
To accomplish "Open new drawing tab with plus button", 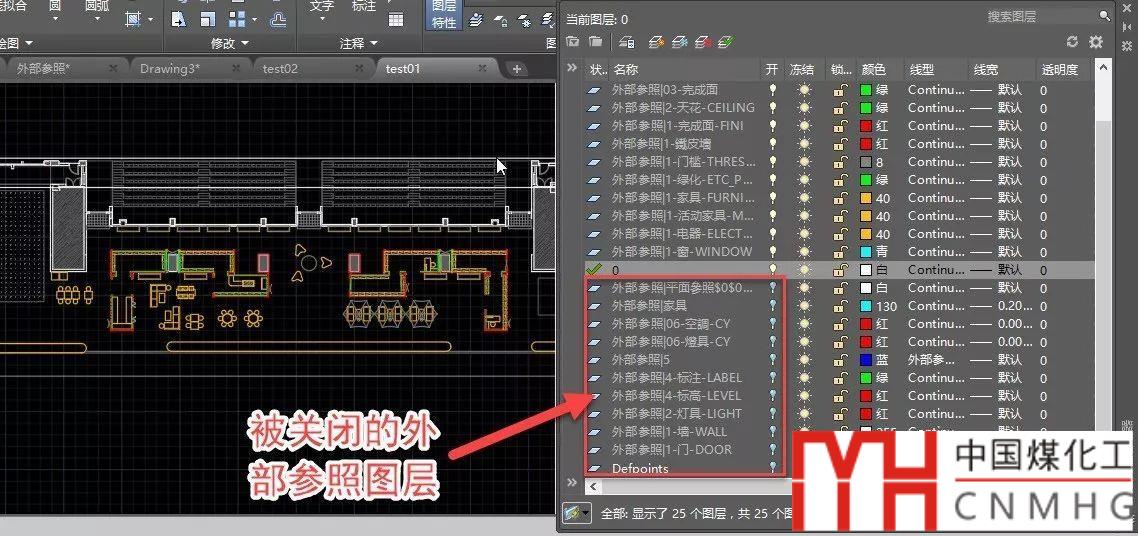I will point(517,69).
